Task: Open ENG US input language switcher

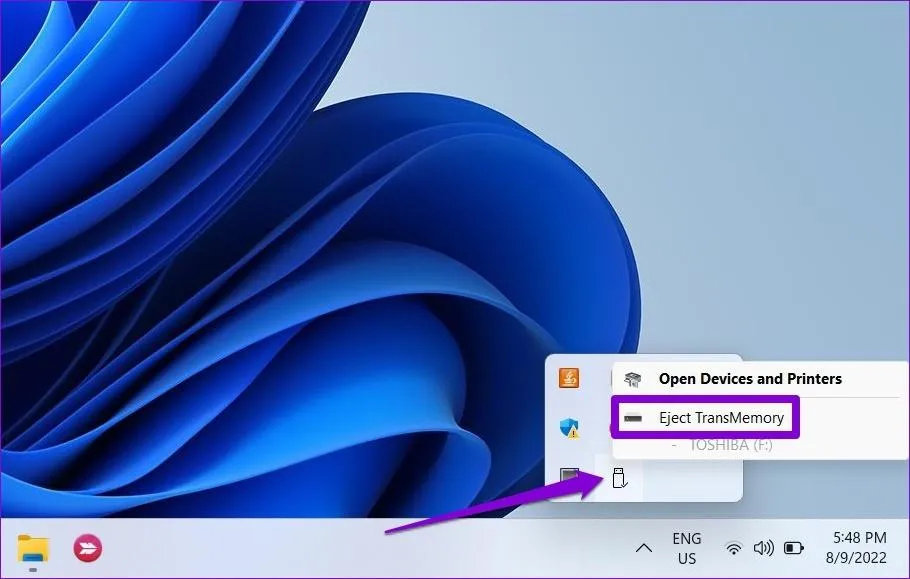Action: click(687, 548)
